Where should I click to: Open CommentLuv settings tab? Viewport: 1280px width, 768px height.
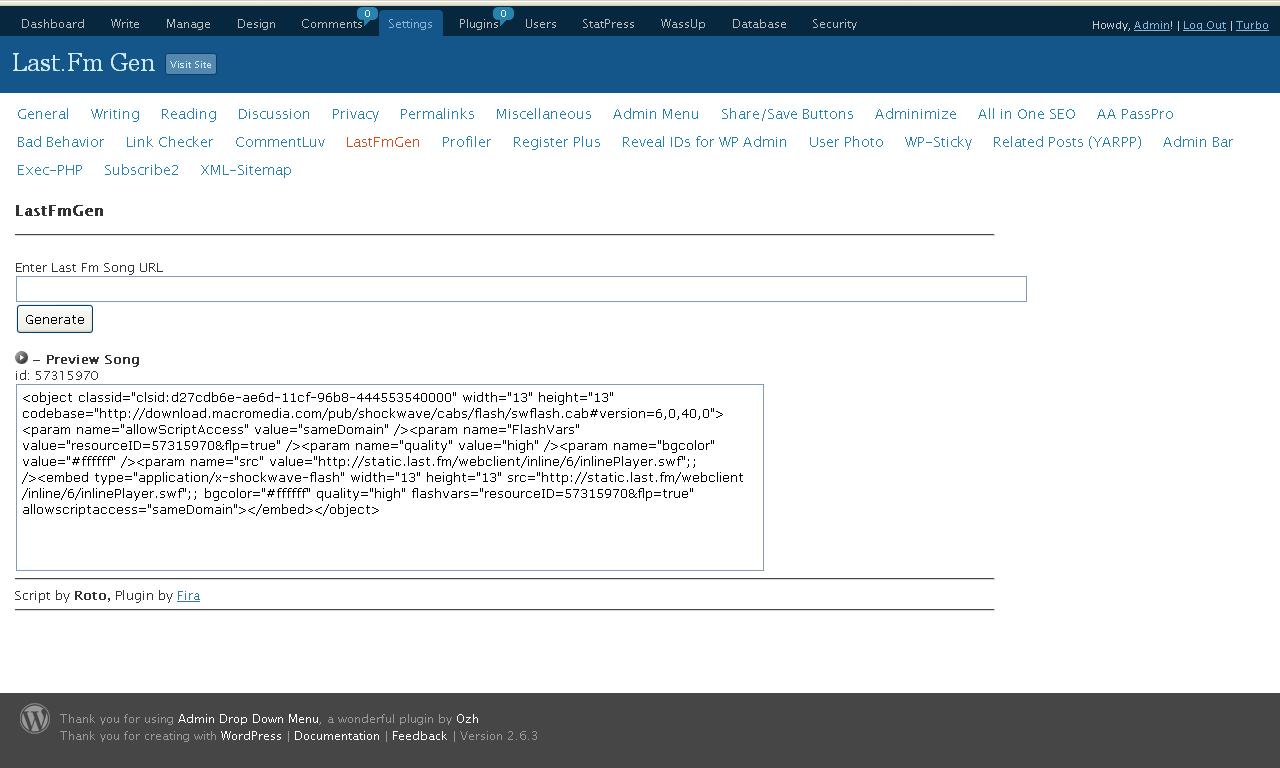coord(280,142)
